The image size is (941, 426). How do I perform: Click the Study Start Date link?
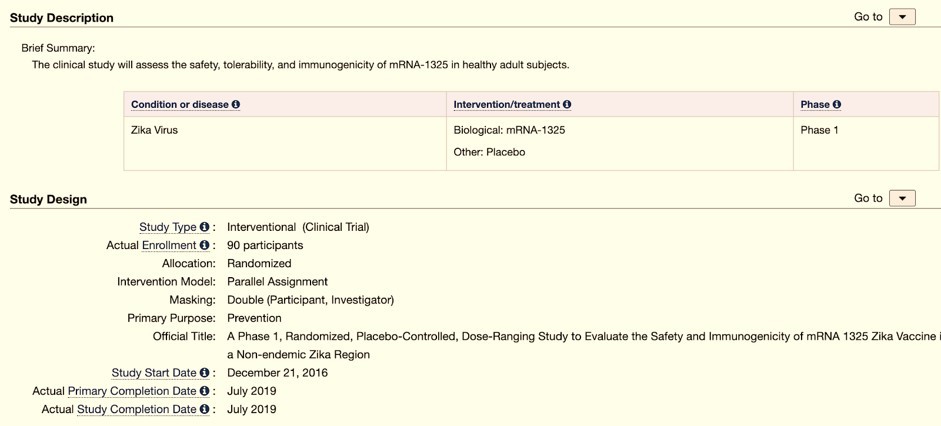(x=154, y=373)
